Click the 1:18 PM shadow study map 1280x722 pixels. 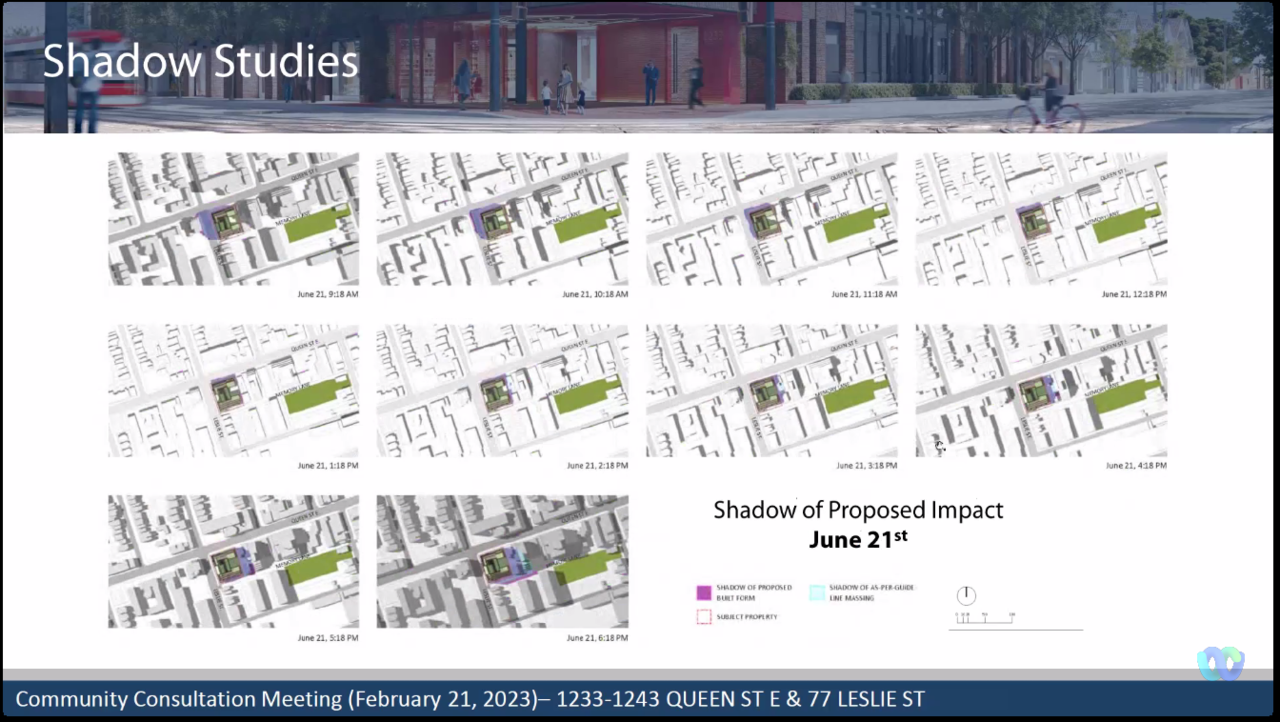coord(233,390)
